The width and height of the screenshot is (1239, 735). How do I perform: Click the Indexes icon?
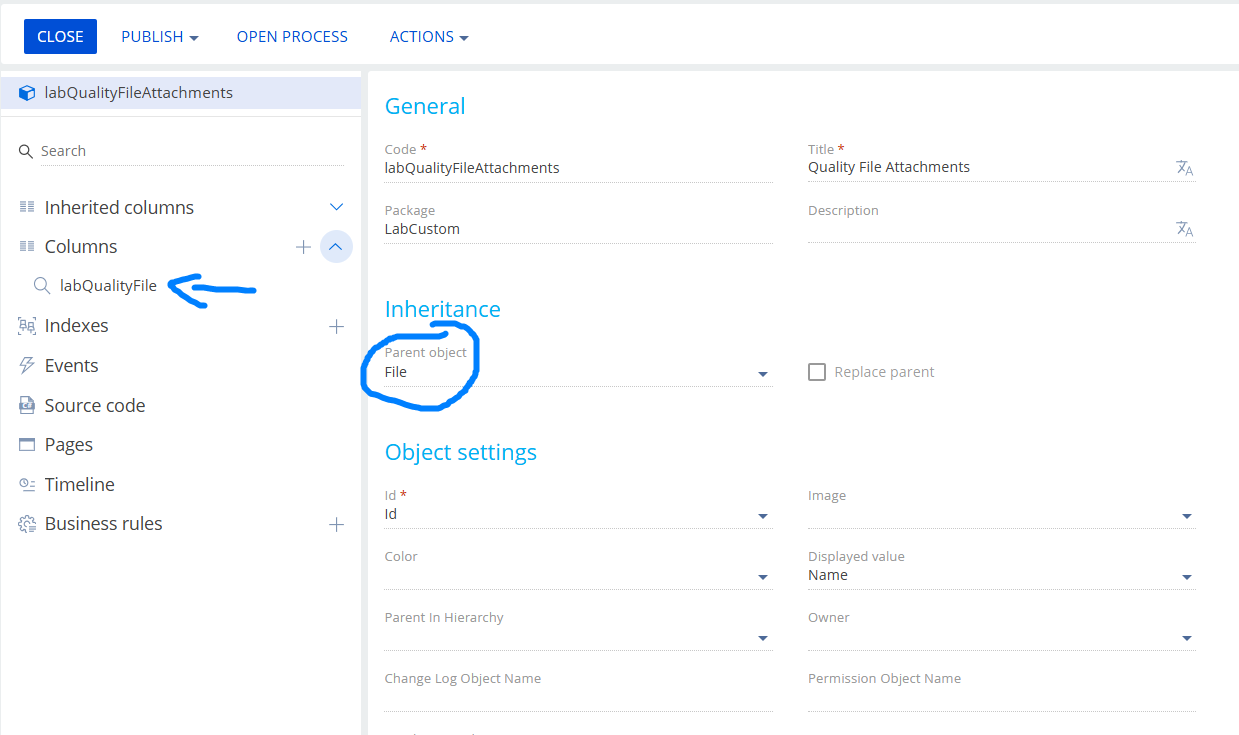(x=27, y=326)
